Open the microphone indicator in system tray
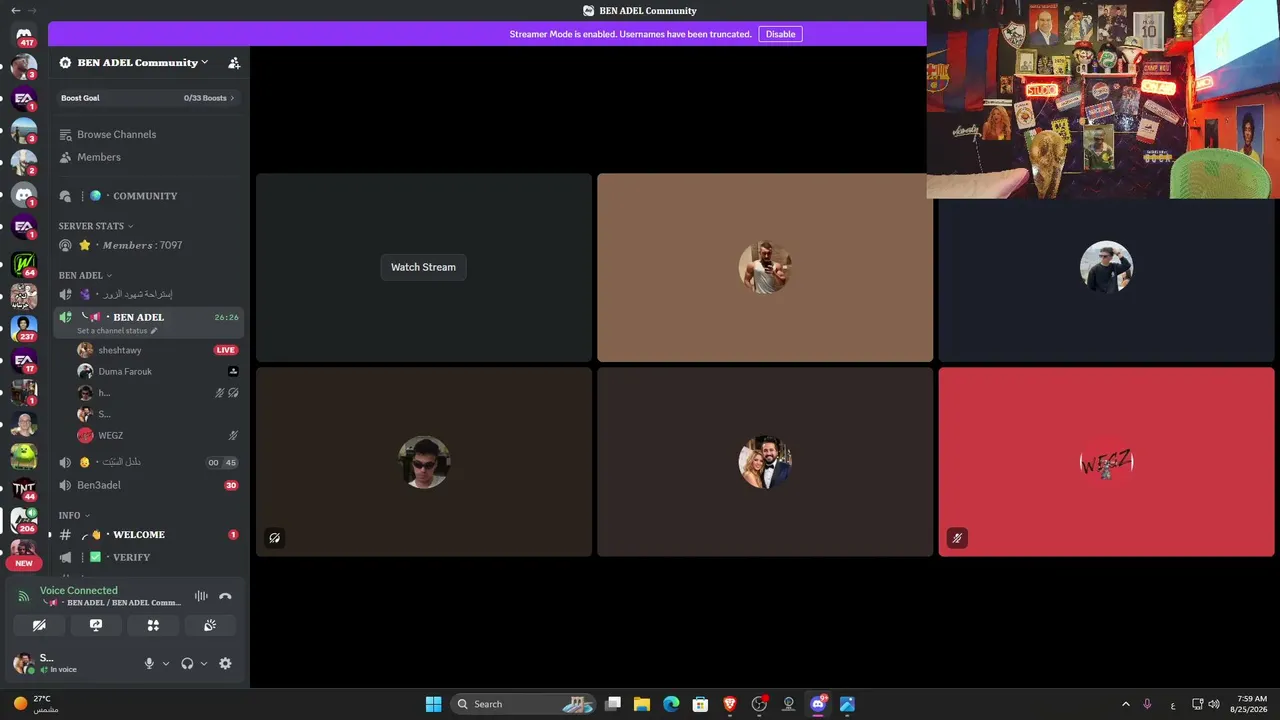 [1147, 704]
